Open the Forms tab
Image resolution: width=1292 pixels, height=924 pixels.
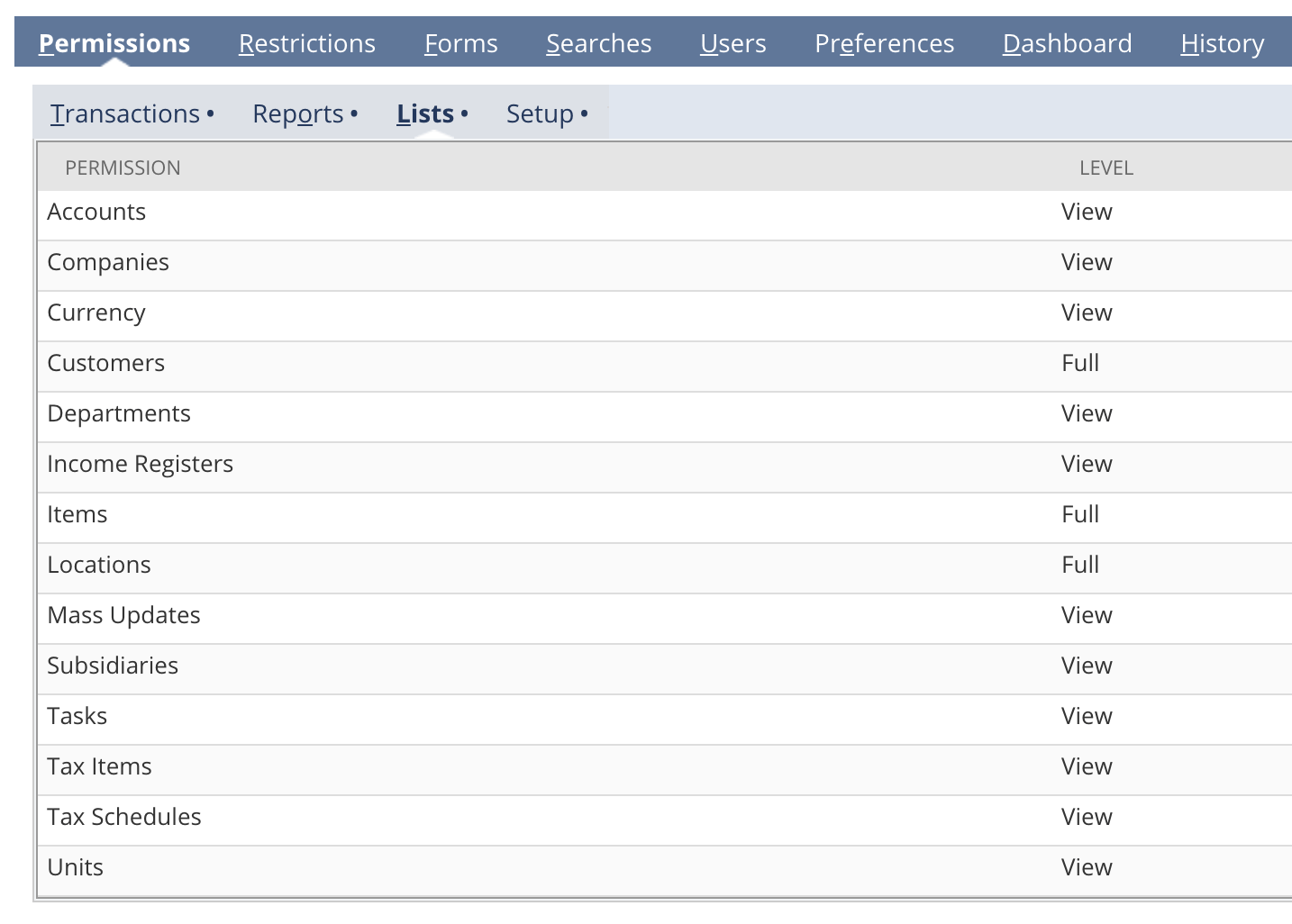pyautogui.click(x=461, y=43)
